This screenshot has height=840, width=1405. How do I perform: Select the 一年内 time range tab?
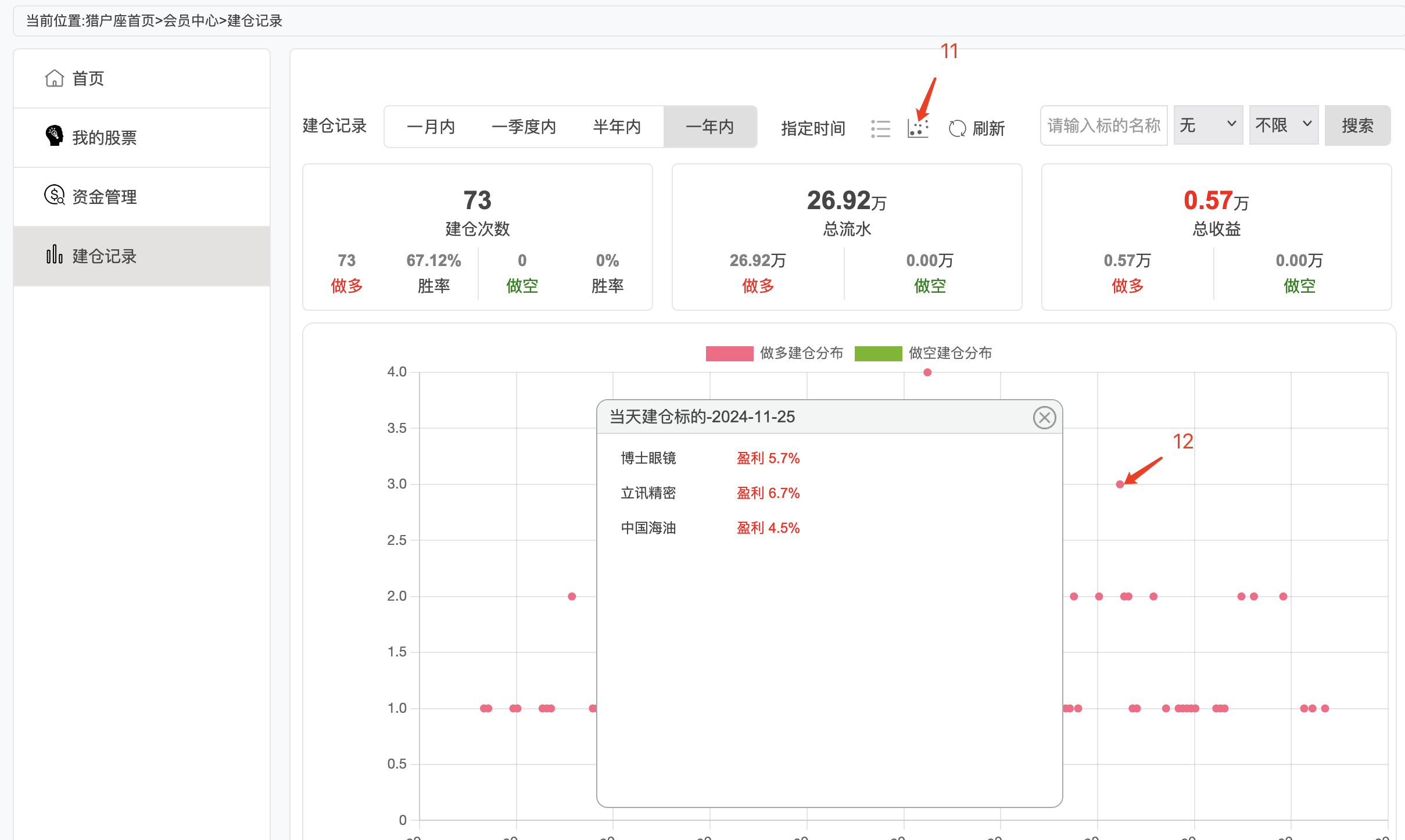coord(710,127)
